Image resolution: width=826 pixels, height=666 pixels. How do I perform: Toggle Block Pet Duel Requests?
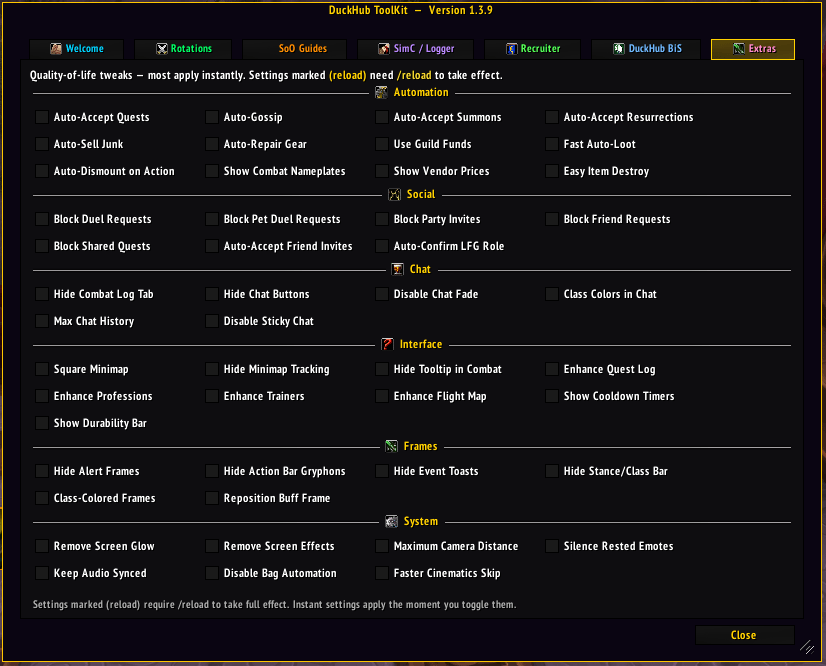click(x=212, y=219)
